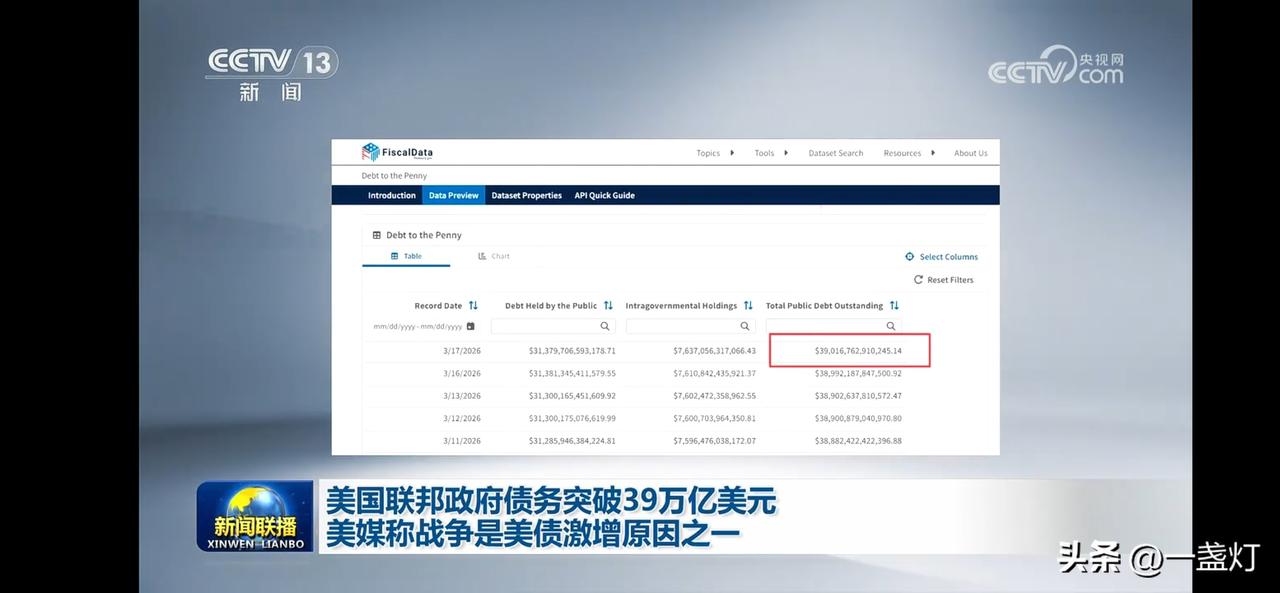The height and width of the screenshot is (593, 1280).
Task: Select the Data Preview tab
Action: pos(454,196)
